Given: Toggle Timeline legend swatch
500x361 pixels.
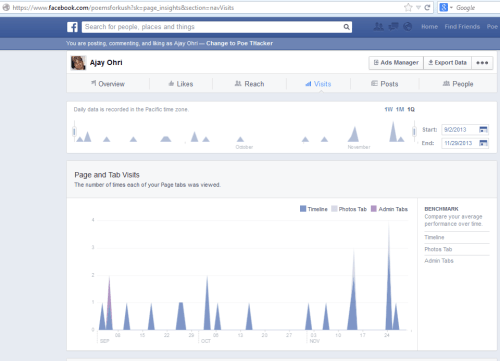Looking at the screenshot, I should tap(303, 209).
